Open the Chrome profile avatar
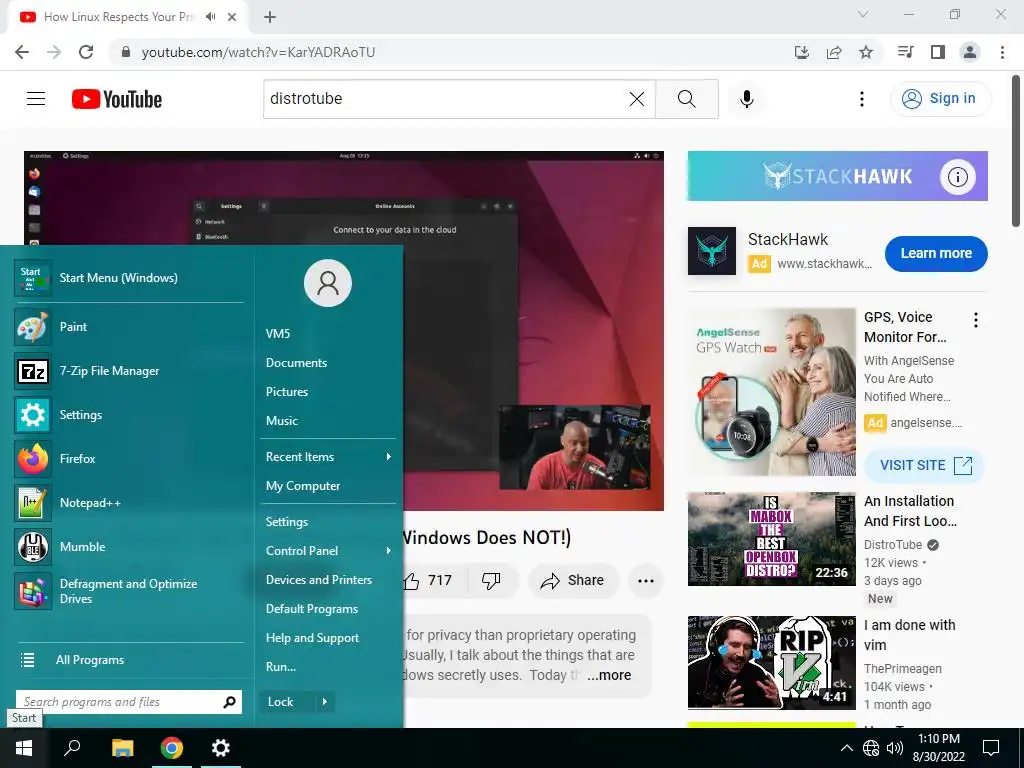This screenshot has width=1024, height=768. pos(970,52)
